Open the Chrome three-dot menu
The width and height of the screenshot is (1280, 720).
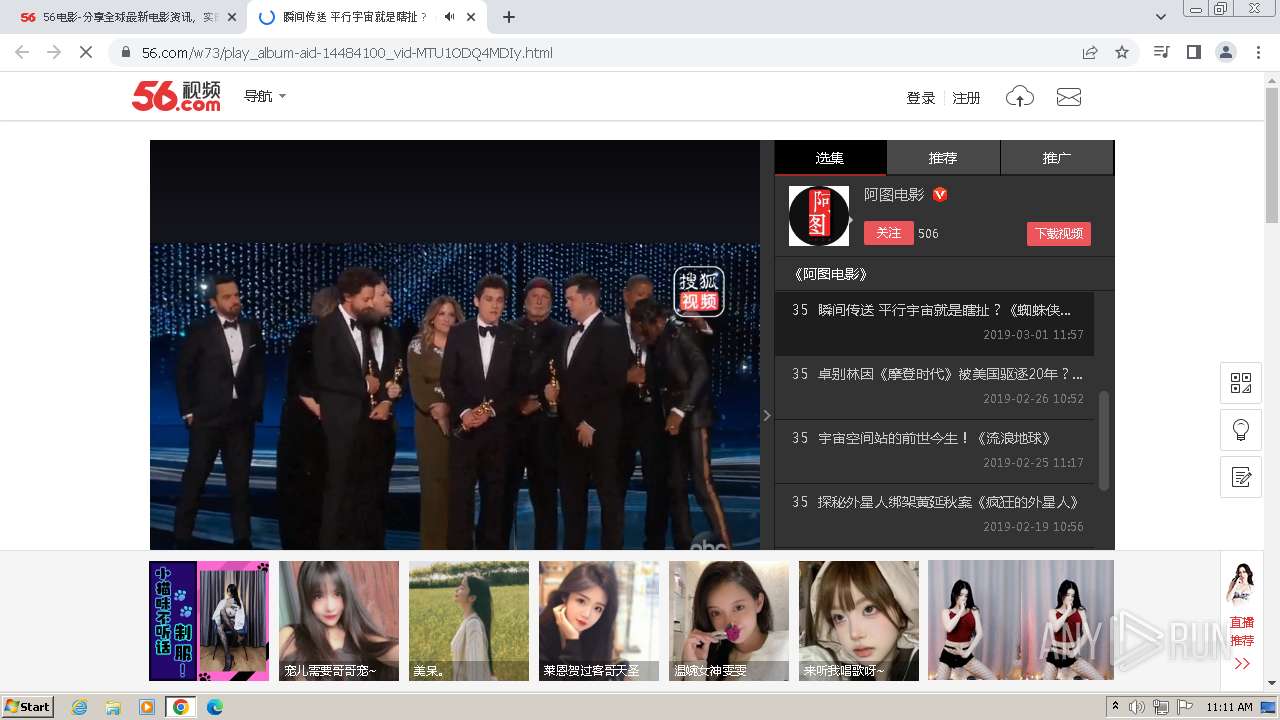[1258, 52]
